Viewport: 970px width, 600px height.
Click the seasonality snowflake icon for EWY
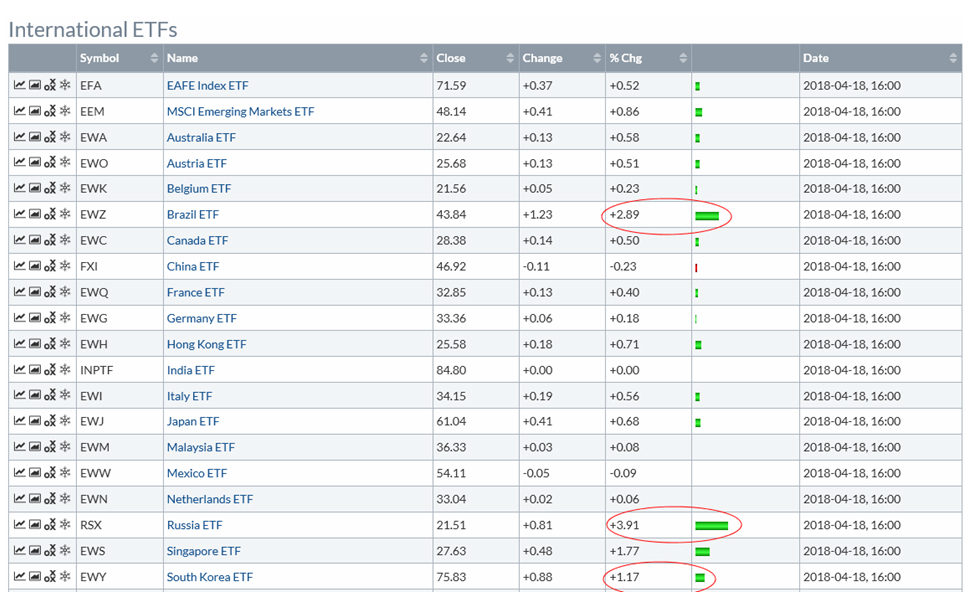(66, 577)
